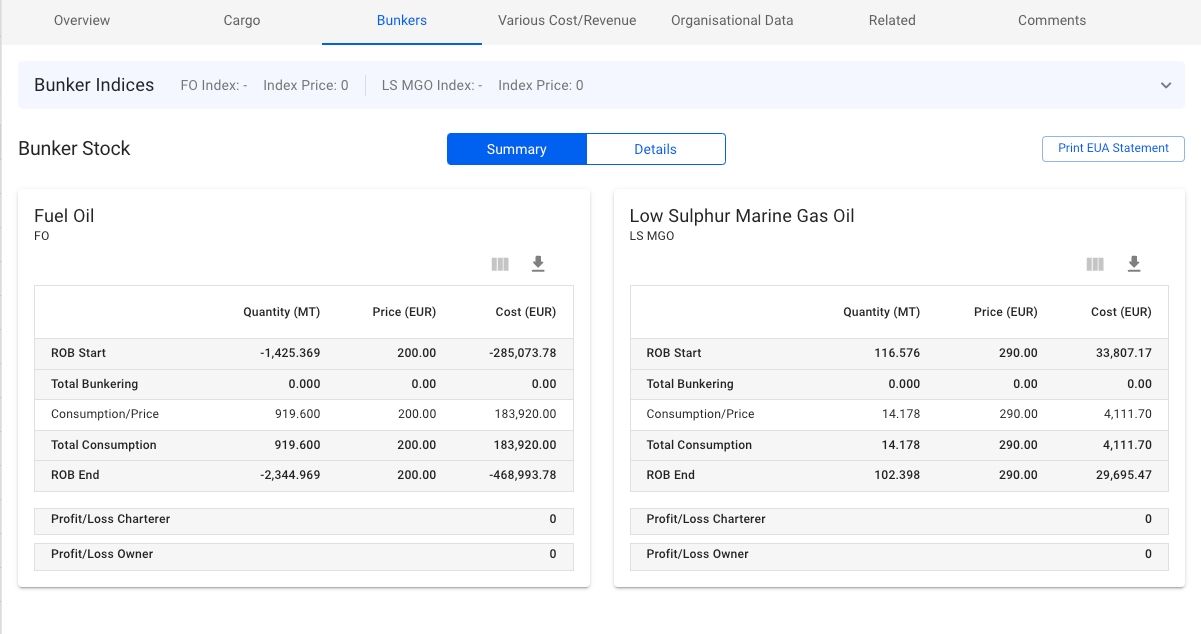Open the Cargo tab
The height and width of the screenshot is (634, 1201).
click(242, 20)
